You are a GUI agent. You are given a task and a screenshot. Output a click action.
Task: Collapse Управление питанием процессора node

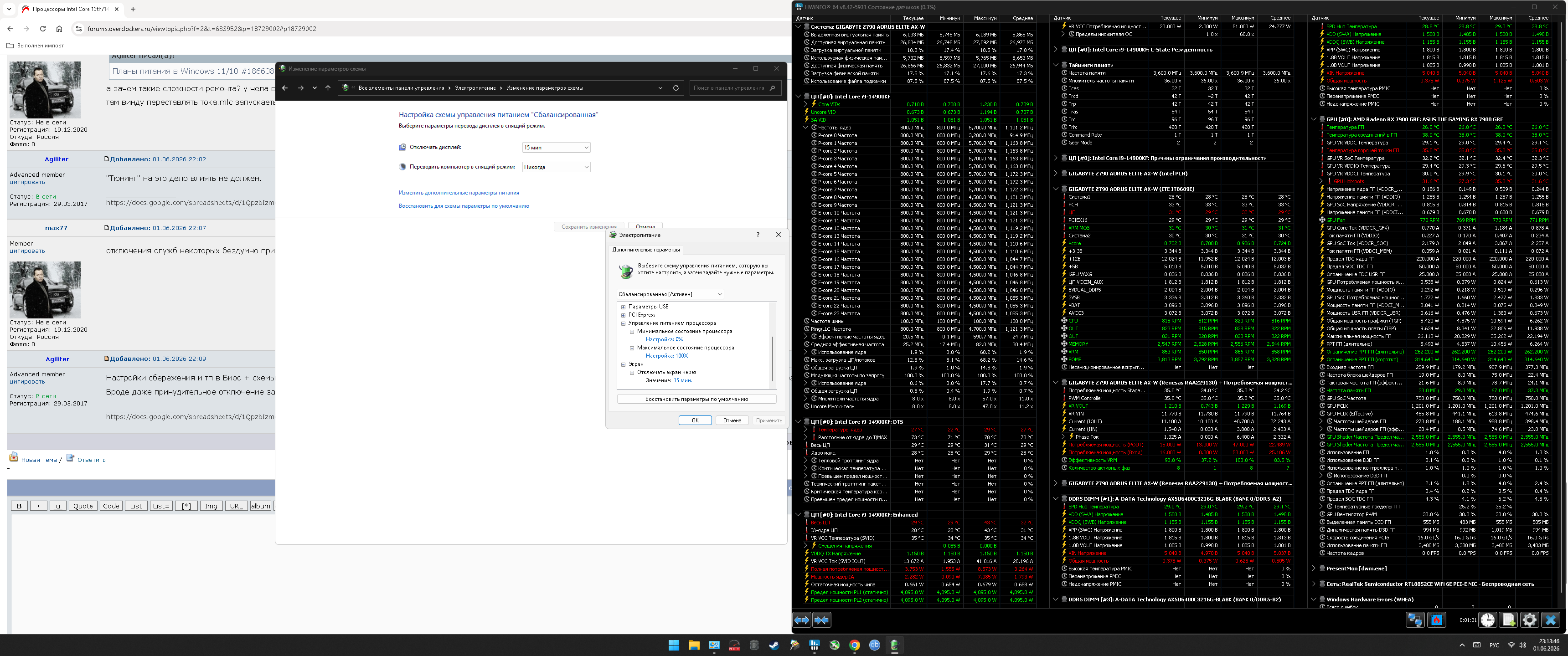623,323
